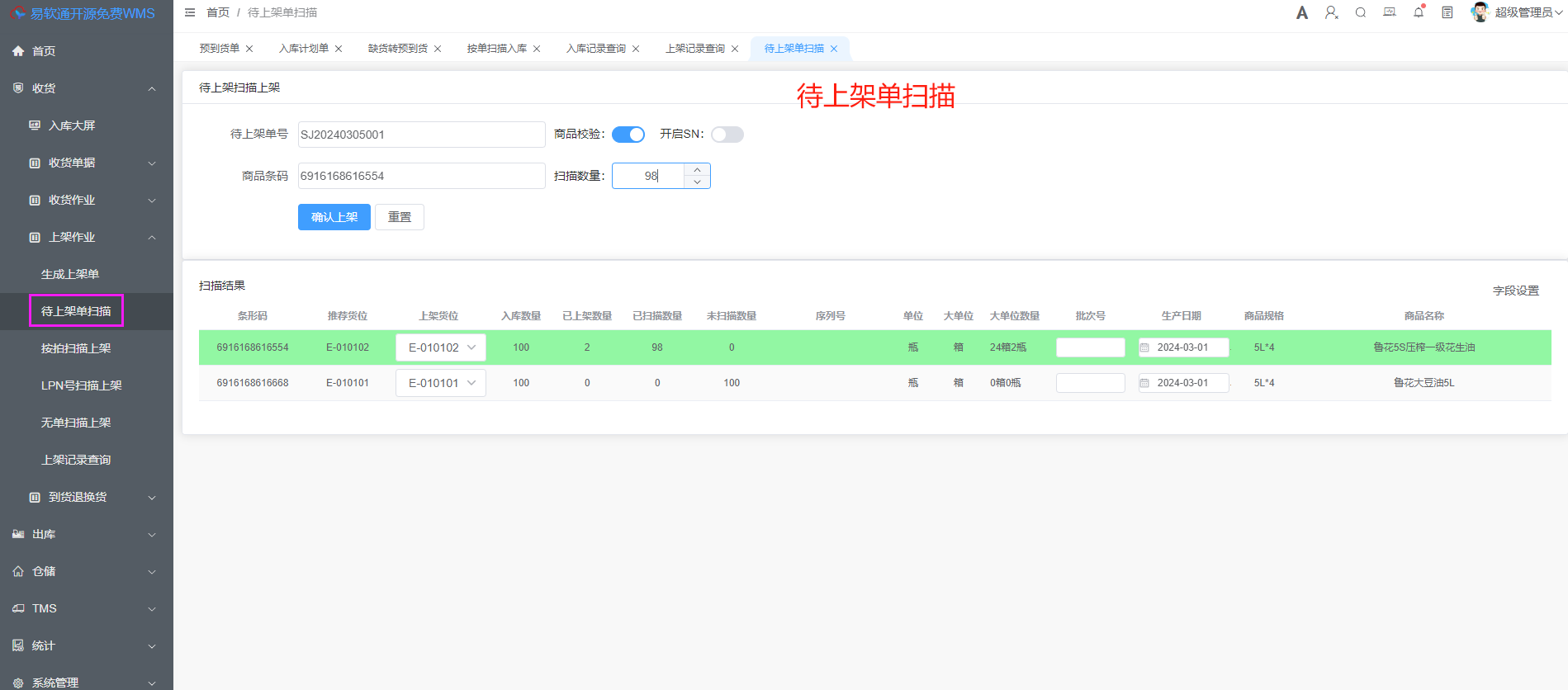The width and height of the screenshot is (1568, 690).
Task: Click the sidebar collapse hamburger icon
Action: click(190, 12)
